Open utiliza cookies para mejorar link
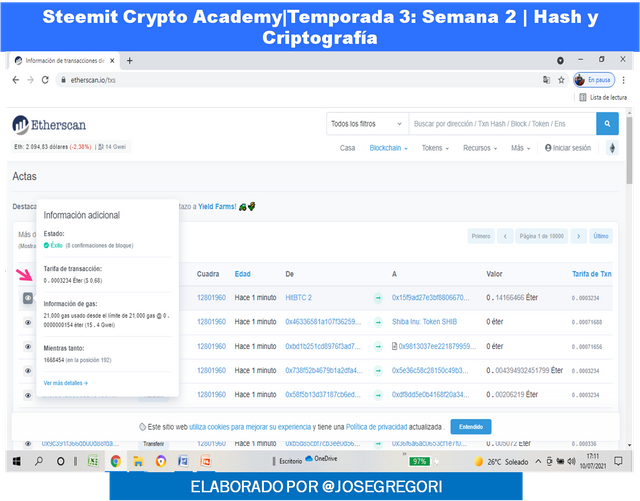Viewport: 640px width, 501px height. pos(250,427)
